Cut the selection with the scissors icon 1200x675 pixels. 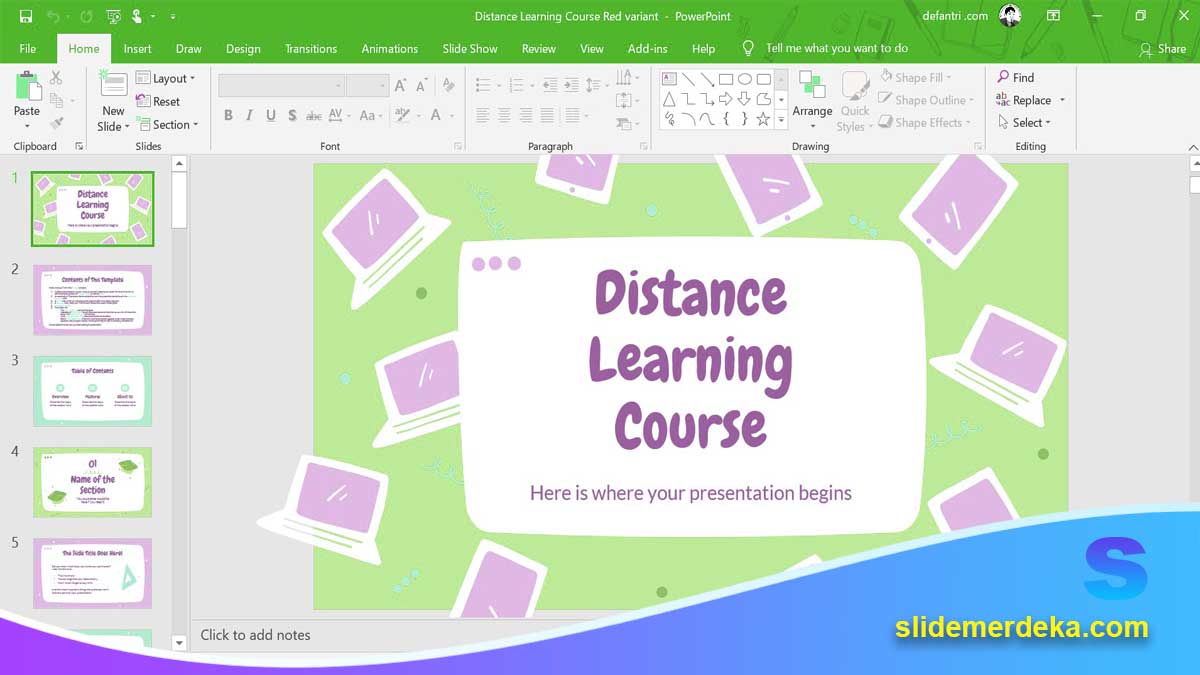pos(56,78)
